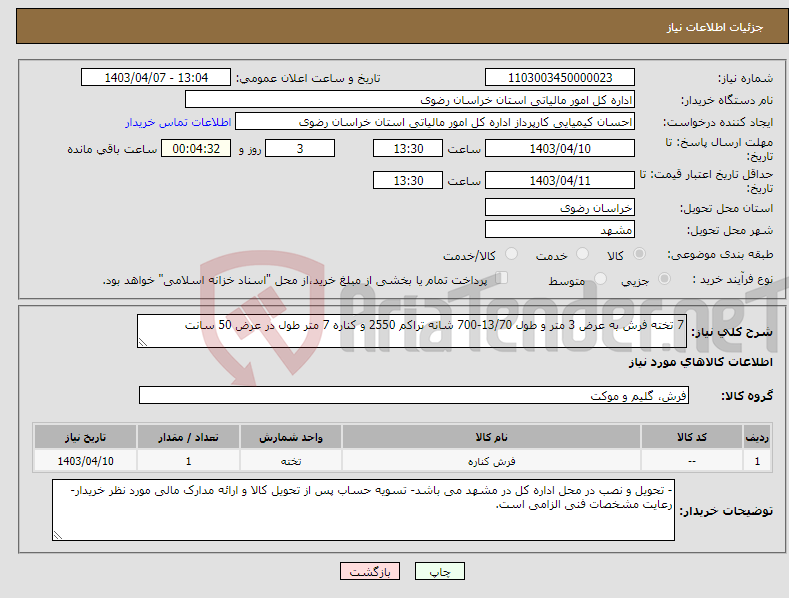Click the delivery city field مشهد

coord(560,230)
